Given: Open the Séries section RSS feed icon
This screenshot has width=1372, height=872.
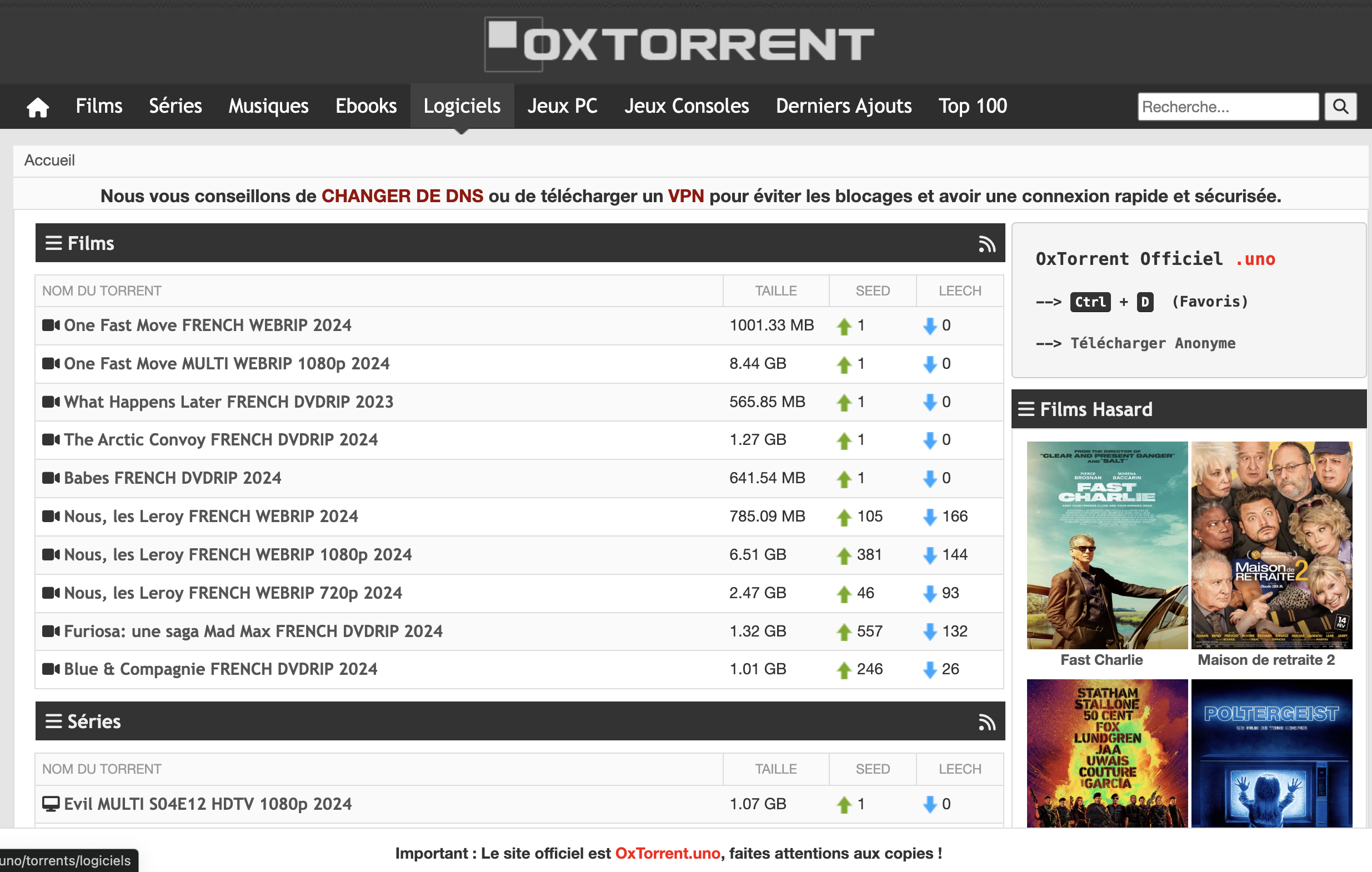Looking at the screenshot, I should (x=987, y=721).
